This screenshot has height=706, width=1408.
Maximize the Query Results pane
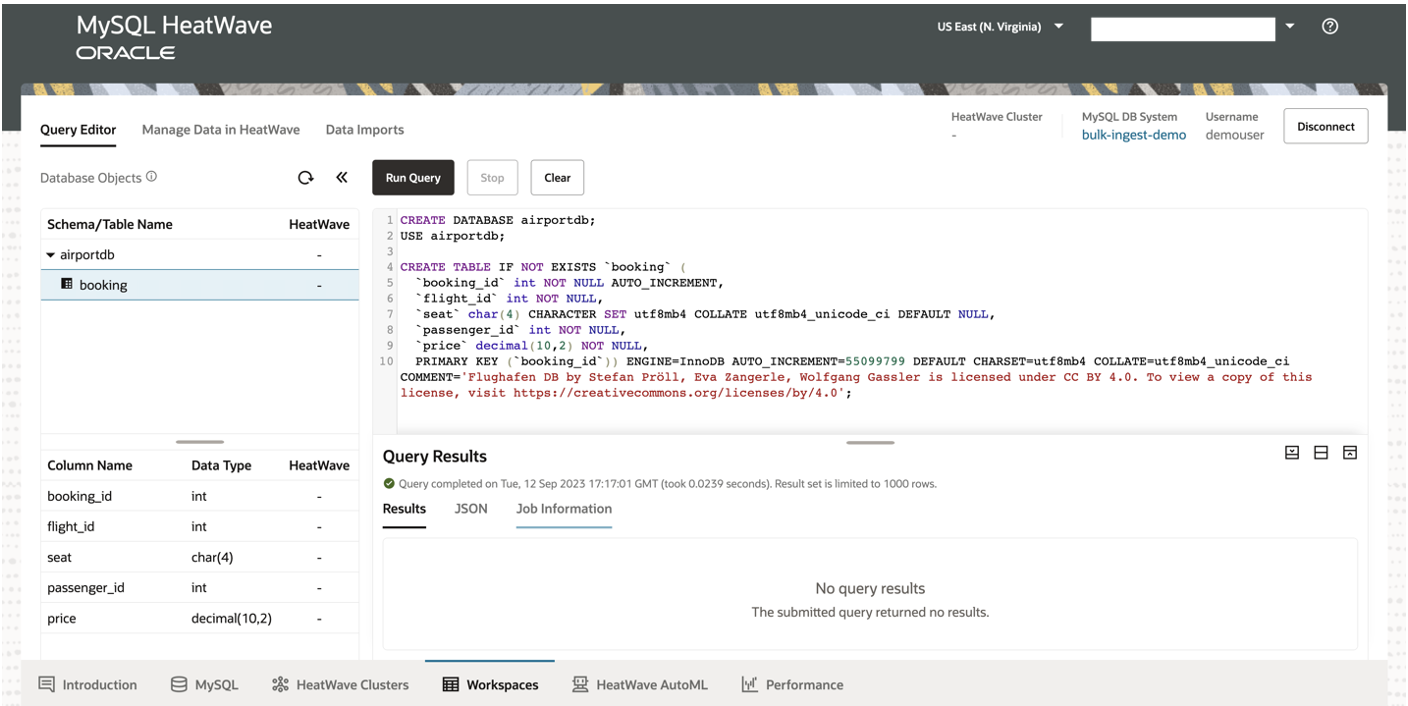pyautogui.click(x=1293, y=452)
